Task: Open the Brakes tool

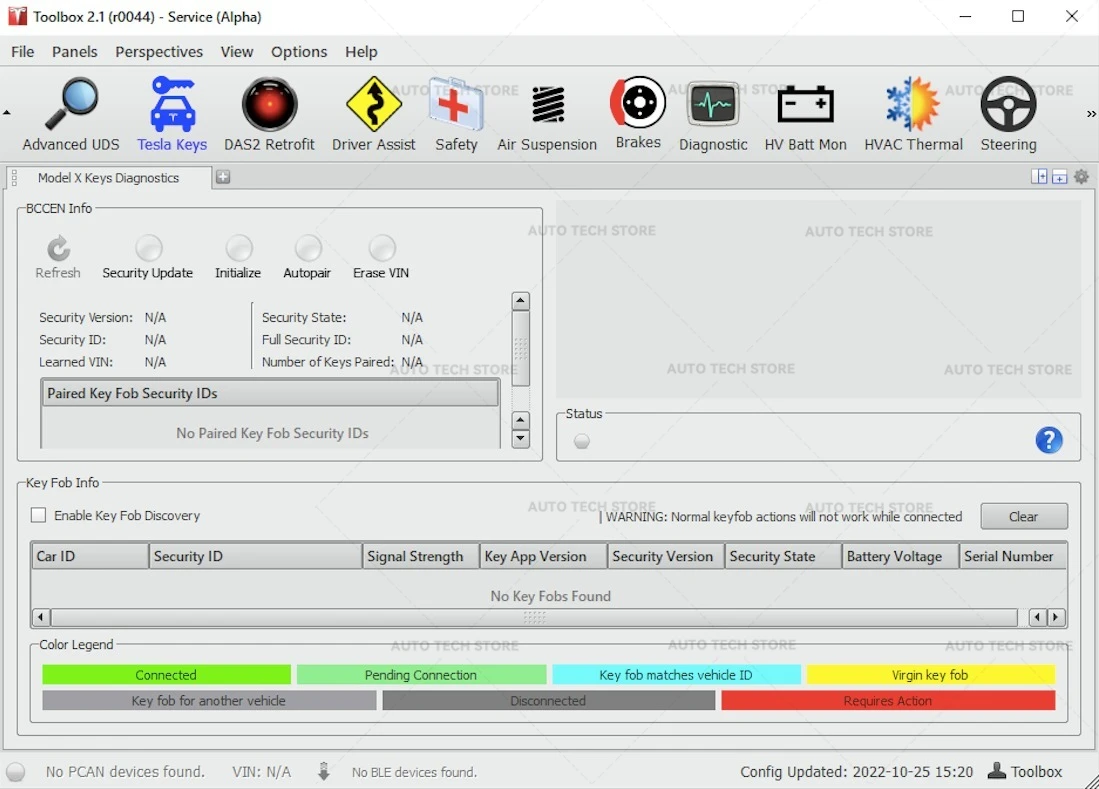Action: tap(638, 113)
